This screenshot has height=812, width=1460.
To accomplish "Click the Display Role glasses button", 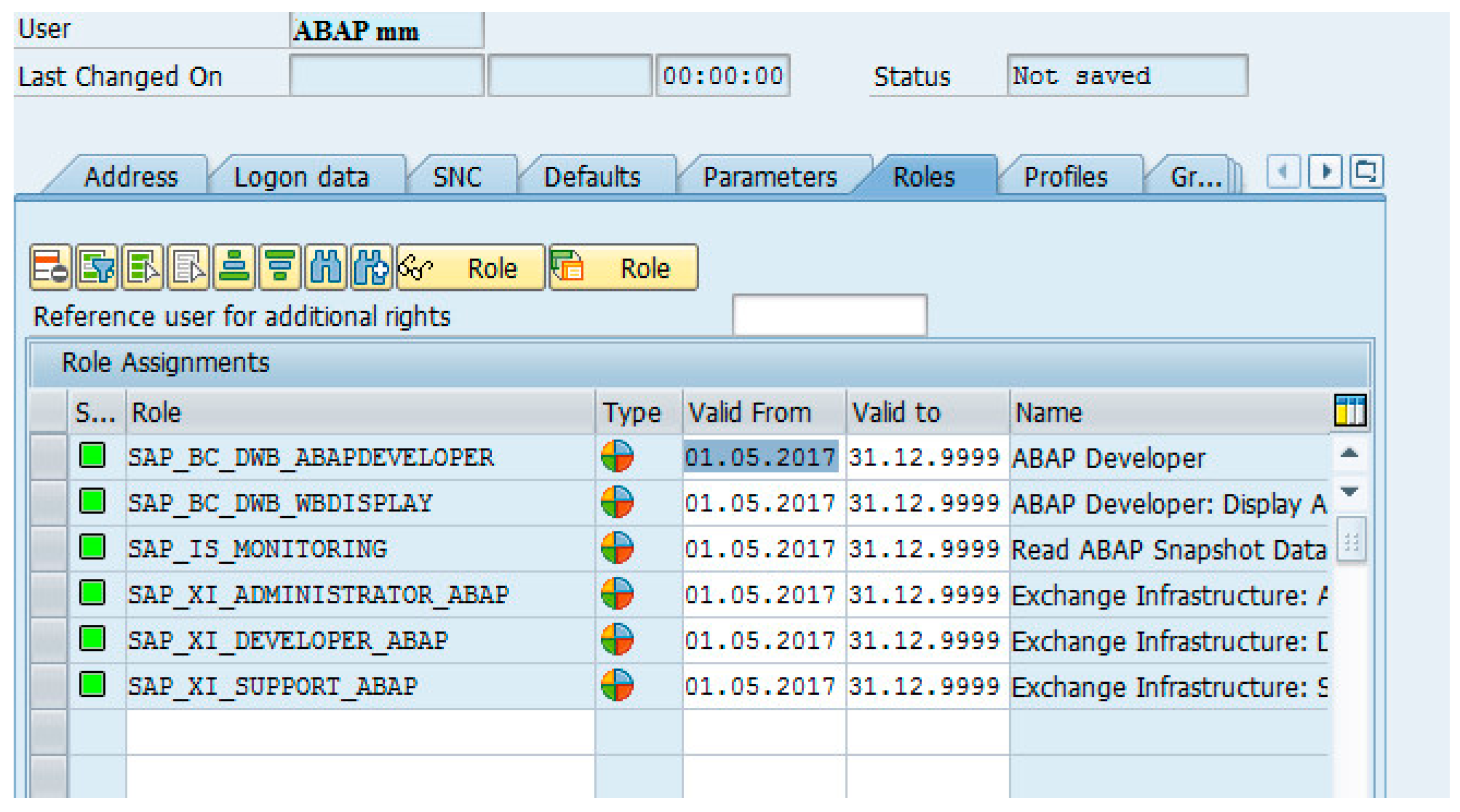I will (x=470, y=267).
